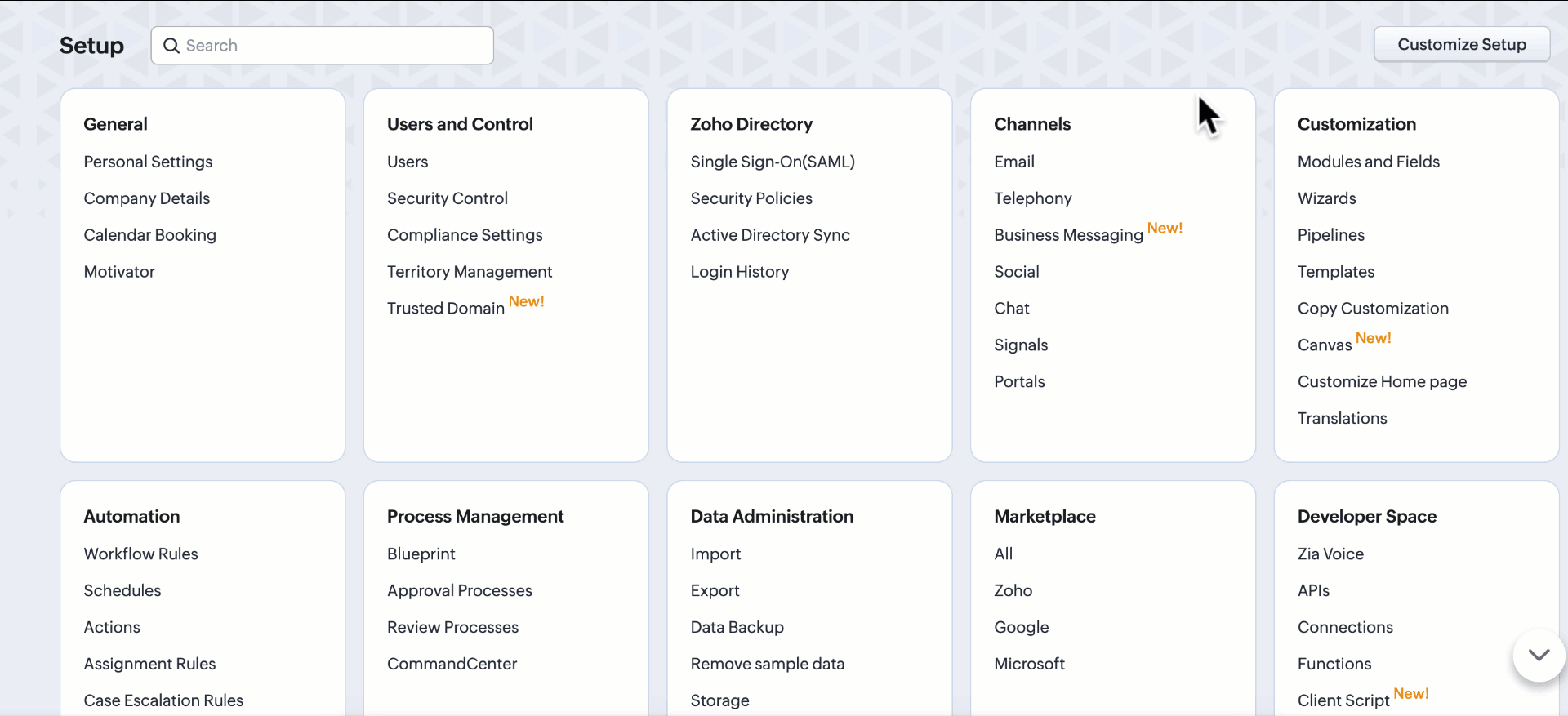The image size is (1568, 716).
Task: Open Canvas customization
Action: (1324, 345)
